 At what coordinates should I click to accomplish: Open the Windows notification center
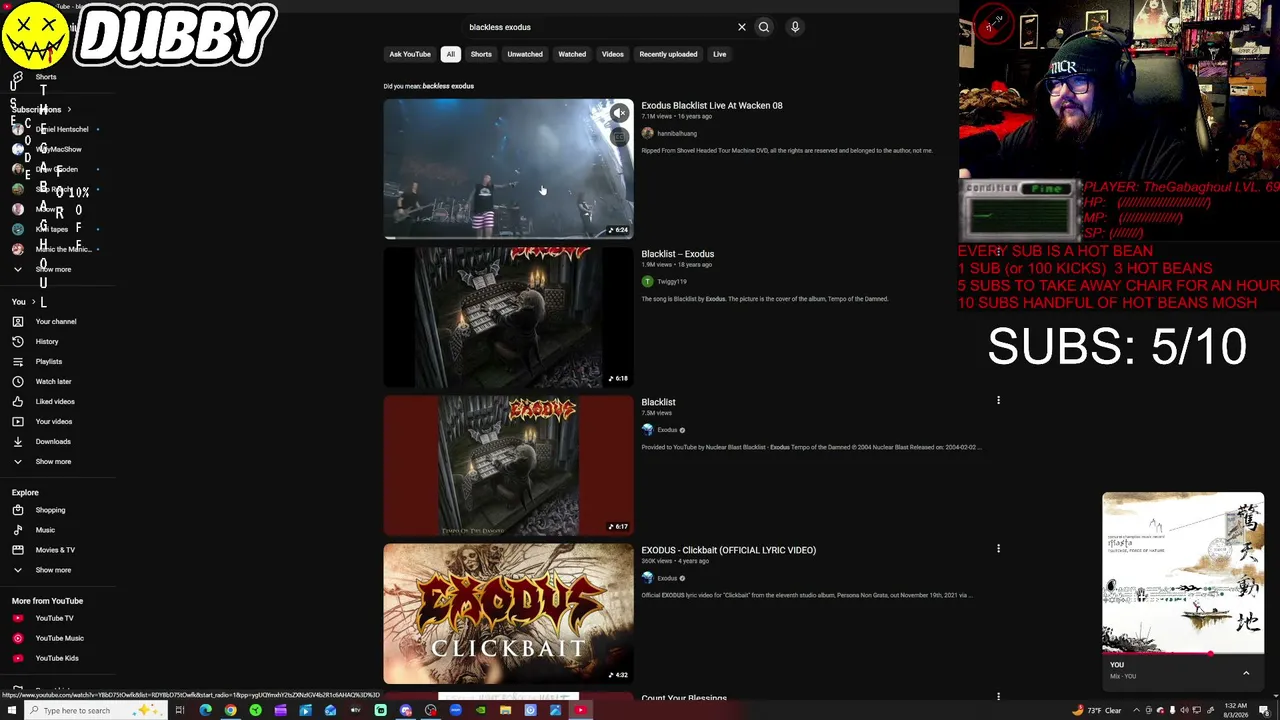click(x=1265, y=710)
